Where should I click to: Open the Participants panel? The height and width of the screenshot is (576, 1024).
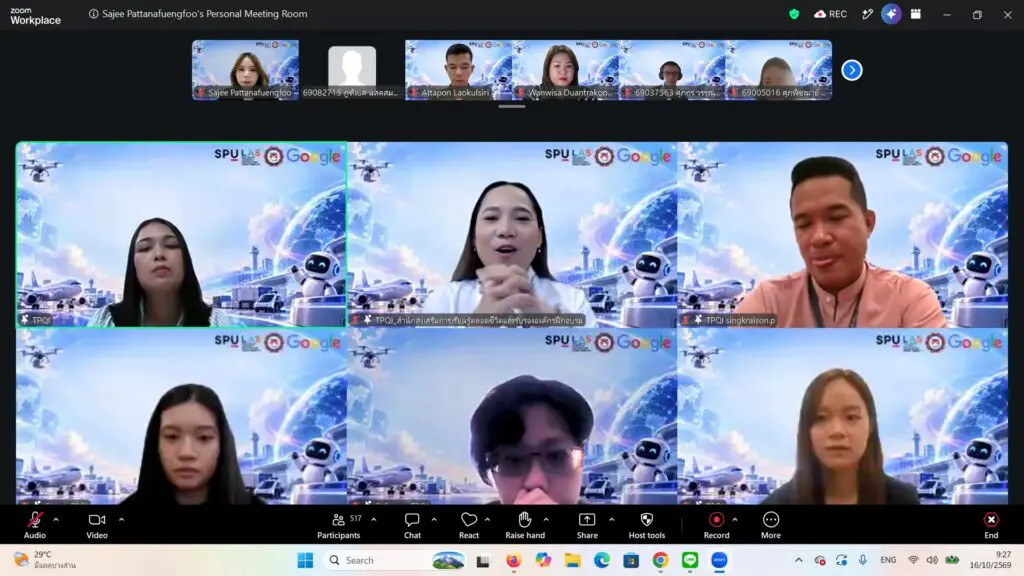point(338,525)
